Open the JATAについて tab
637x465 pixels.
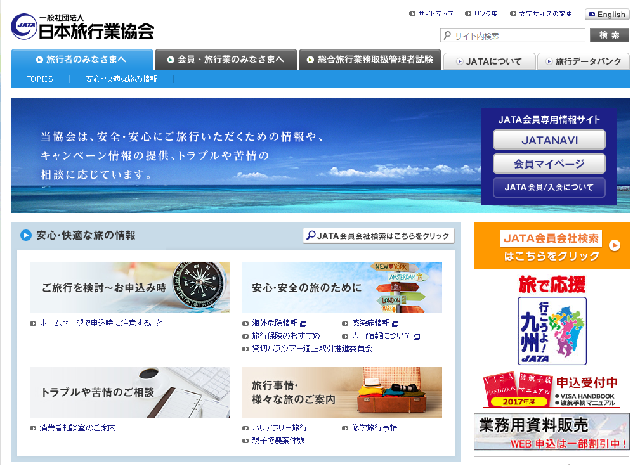(489, 62)
